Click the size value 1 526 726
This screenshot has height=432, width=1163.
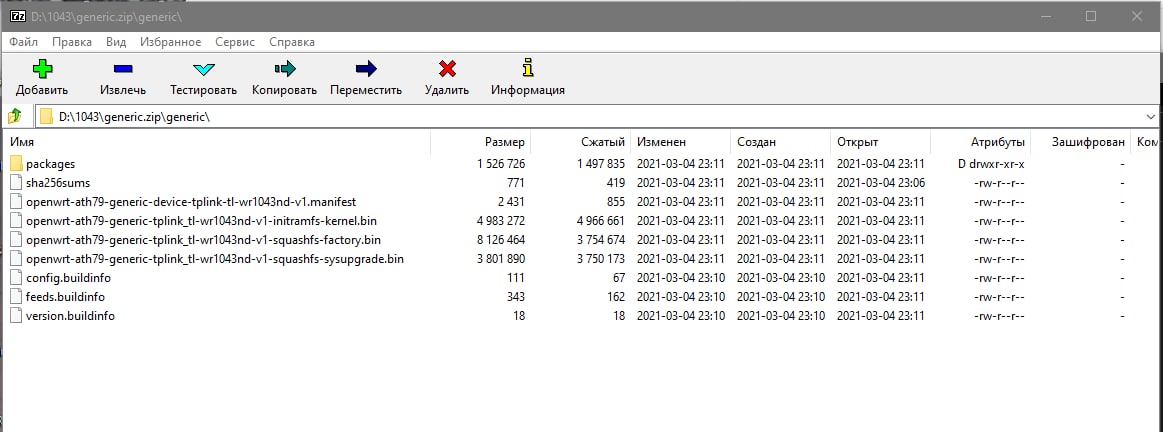tap(501, 164)
